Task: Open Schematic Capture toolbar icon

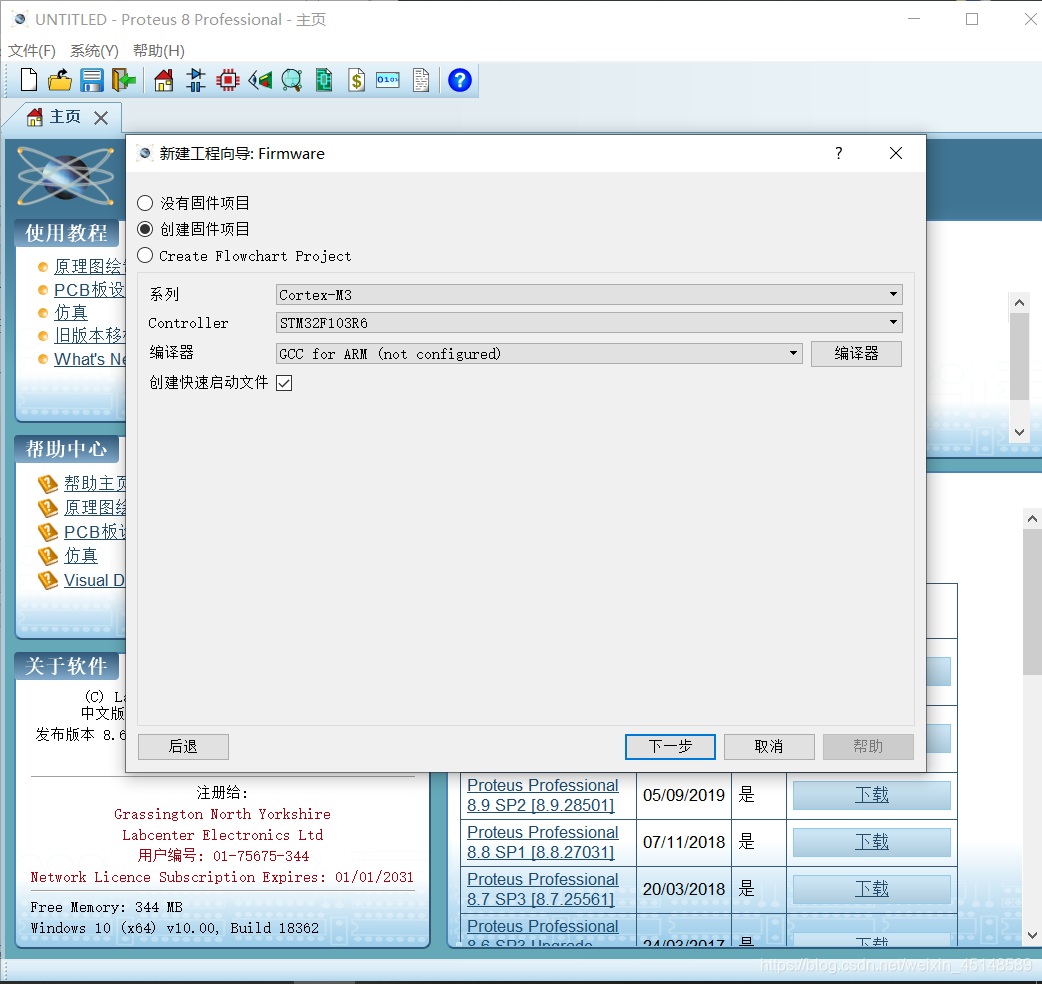Action: [x=195, y=80]
